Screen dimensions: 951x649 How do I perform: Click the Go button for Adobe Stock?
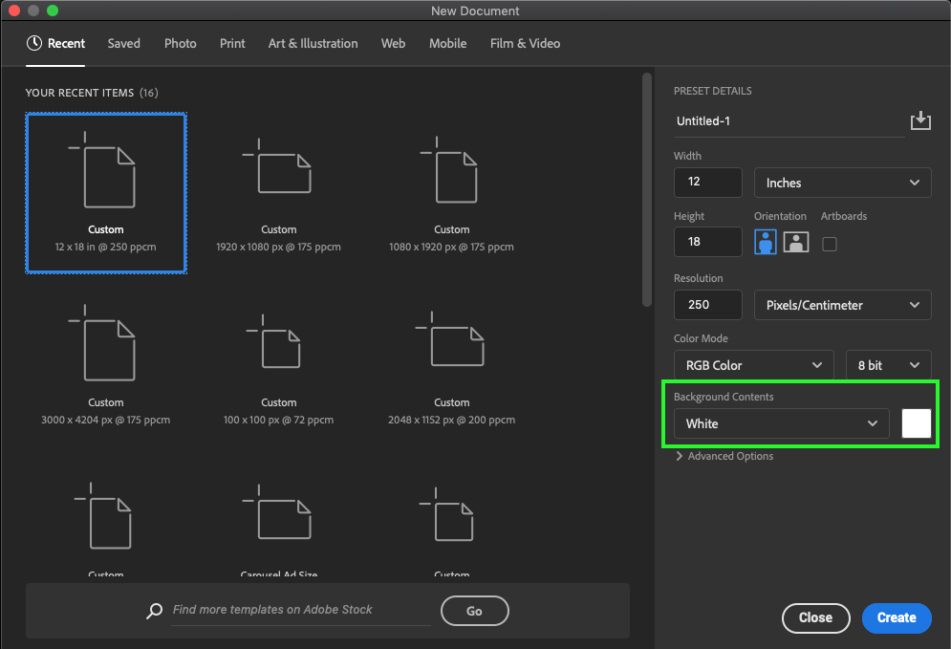(x=474, y=610)
